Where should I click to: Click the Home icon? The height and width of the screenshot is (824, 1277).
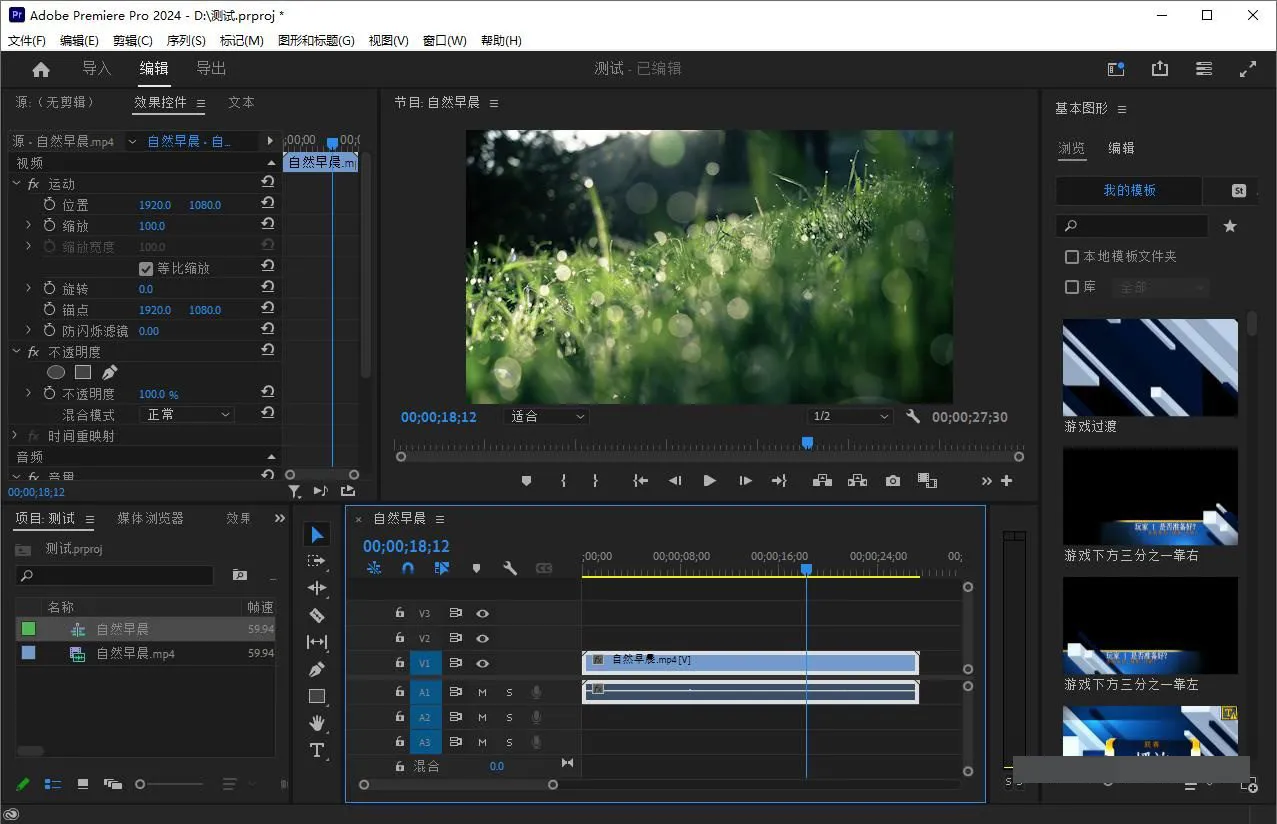[x=41, y=69]
